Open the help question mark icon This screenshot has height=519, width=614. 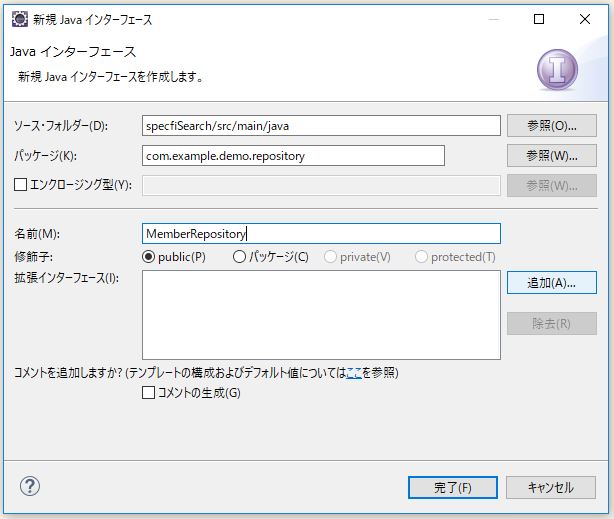pyautogui.click(x=30, y=486)
